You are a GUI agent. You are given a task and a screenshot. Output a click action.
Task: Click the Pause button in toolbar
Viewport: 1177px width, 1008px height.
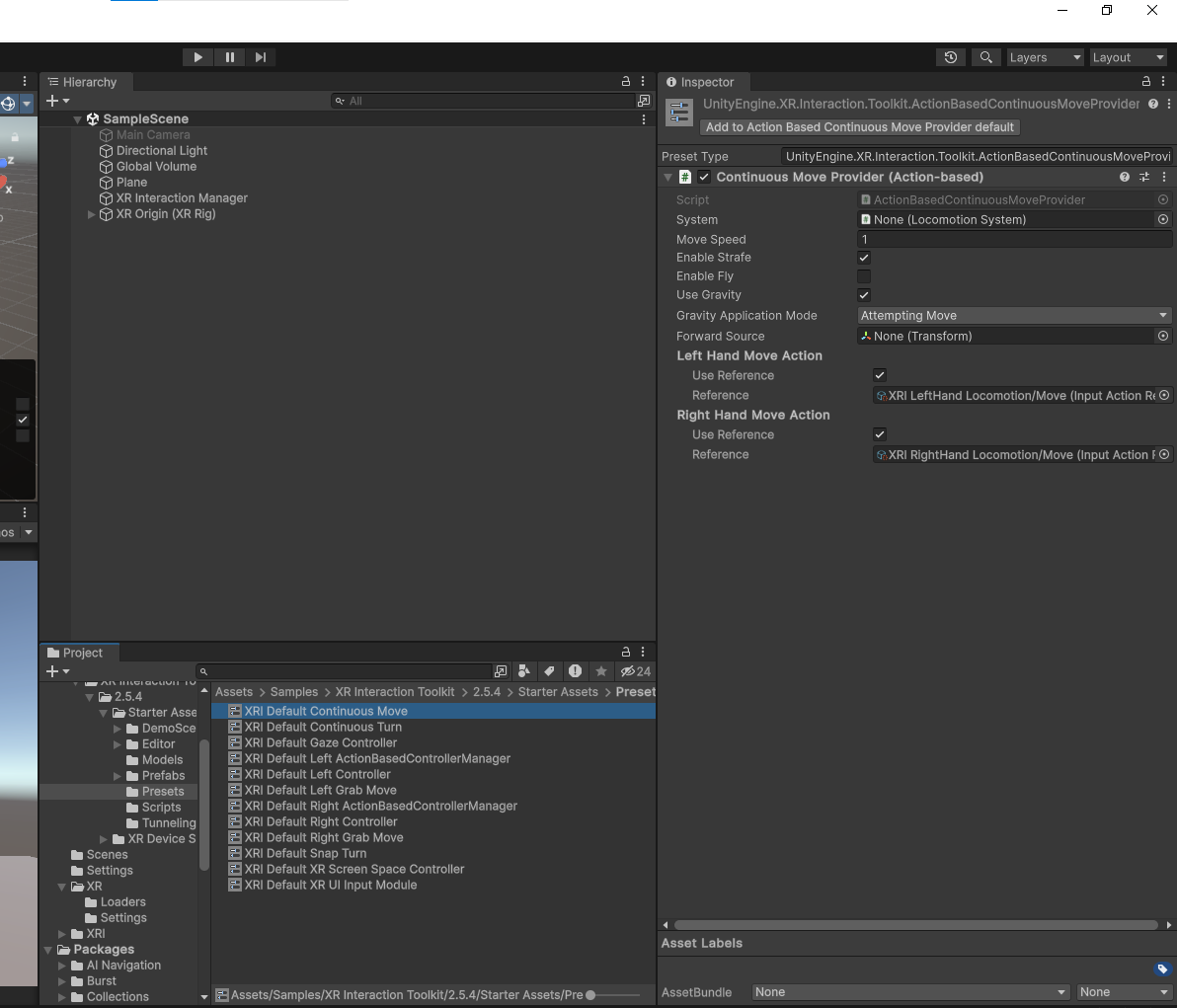click(x=230, y=57)
